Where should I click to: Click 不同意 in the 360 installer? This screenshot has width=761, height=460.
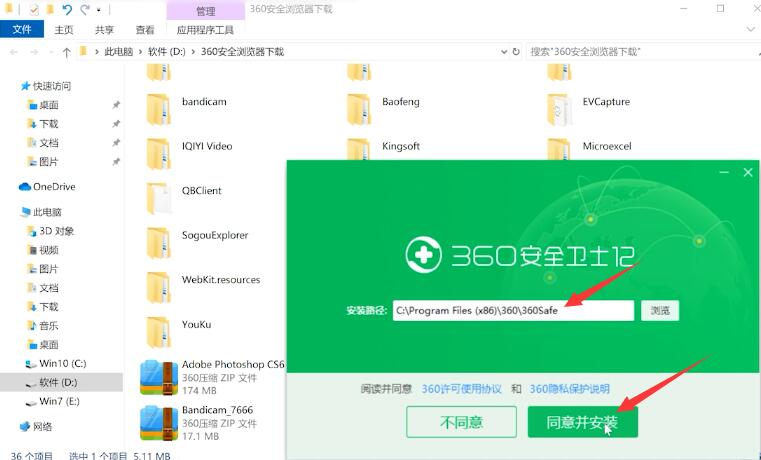tap(461, 422)
